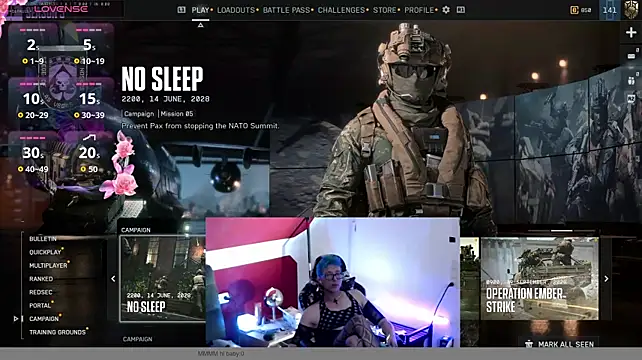Select the highlighted carousel page indicator
The height and width of the screenshot is (360, 642).
[x=561, y=231]
